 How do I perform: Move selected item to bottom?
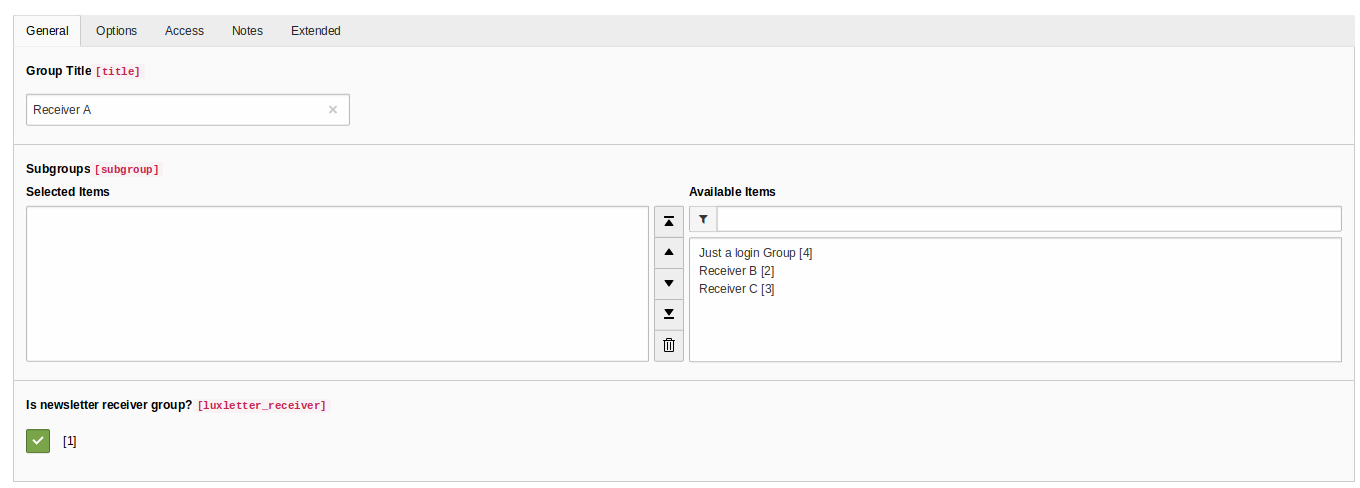(669, 314)
